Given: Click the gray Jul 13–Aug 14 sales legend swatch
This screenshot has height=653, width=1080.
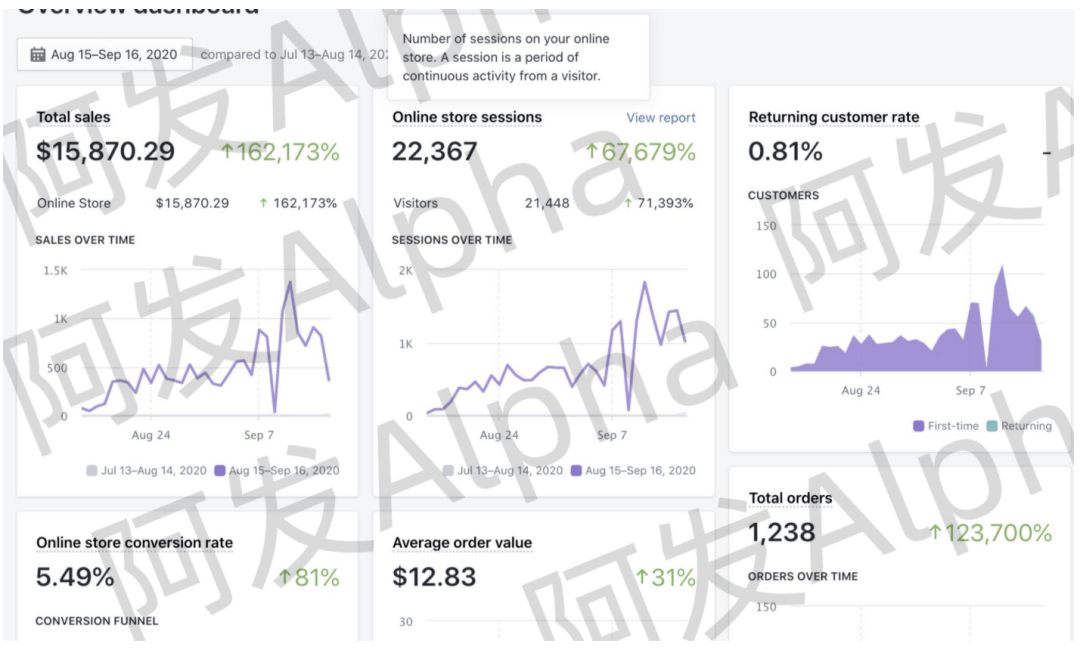Looking at the screenshot, I should pyautogui.click(x=92, y=470).
